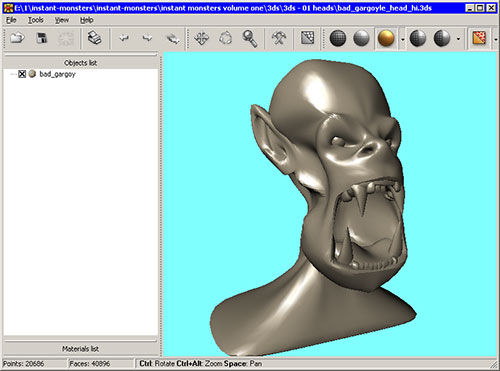
Task: Go to the next file with the right arrow
Action: (147, 38)
